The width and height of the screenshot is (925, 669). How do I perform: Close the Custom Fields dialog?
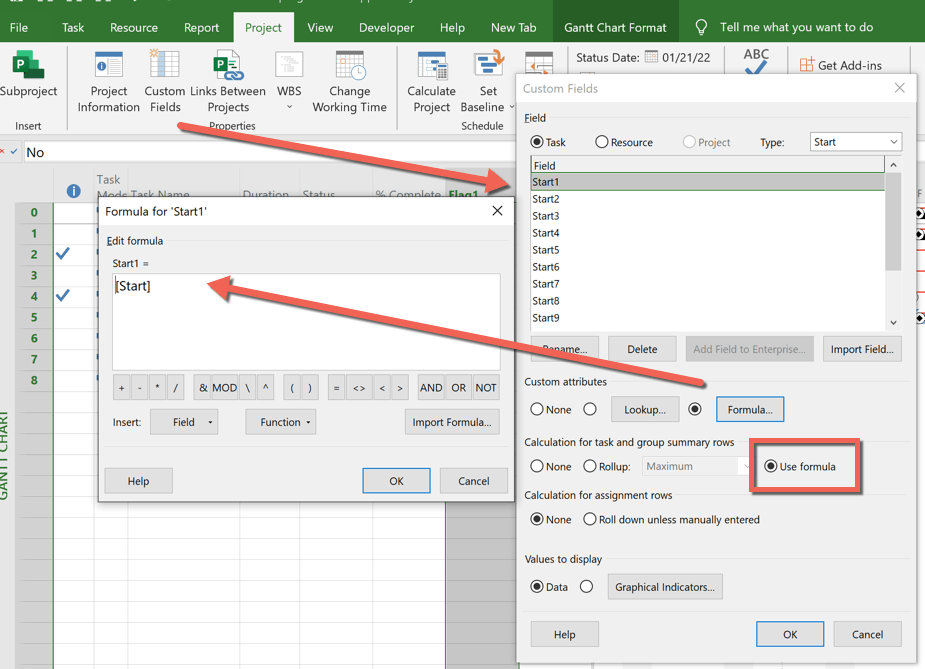pyautogui.click(x=899, y=88)
